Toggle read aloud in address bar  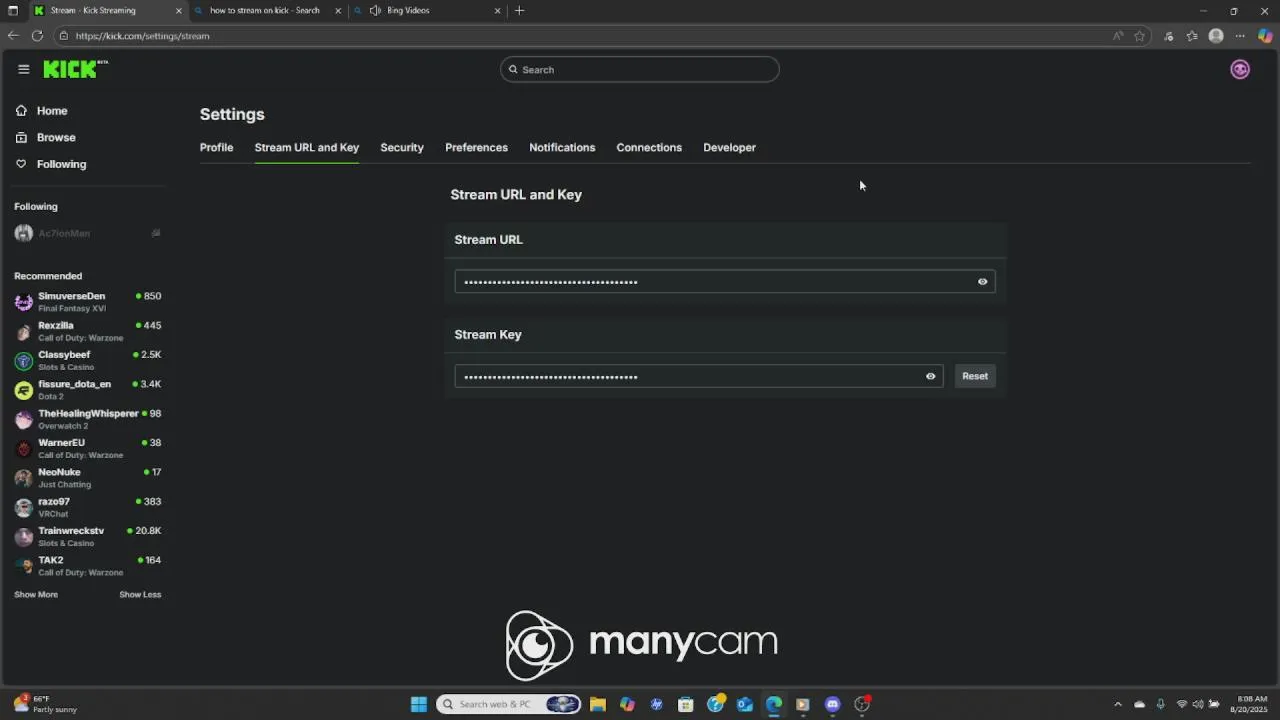(1118, 36)
